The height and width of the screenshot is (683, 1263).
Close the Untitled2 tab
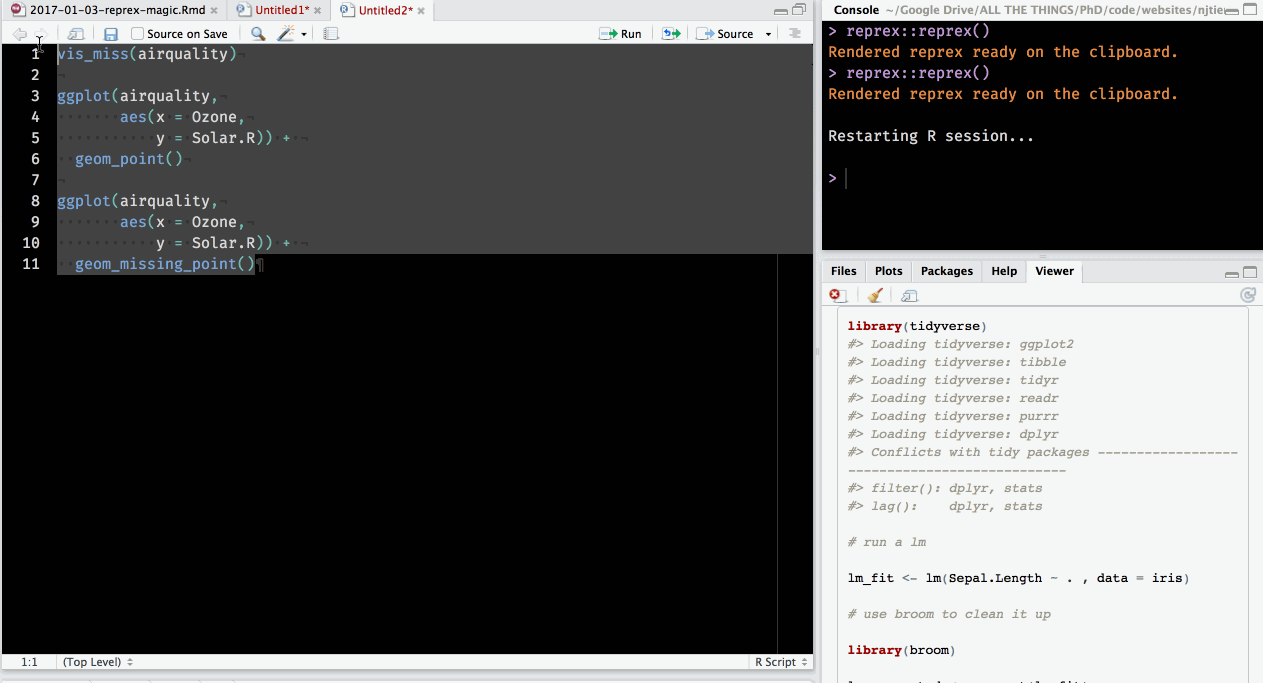pos(422,11)
